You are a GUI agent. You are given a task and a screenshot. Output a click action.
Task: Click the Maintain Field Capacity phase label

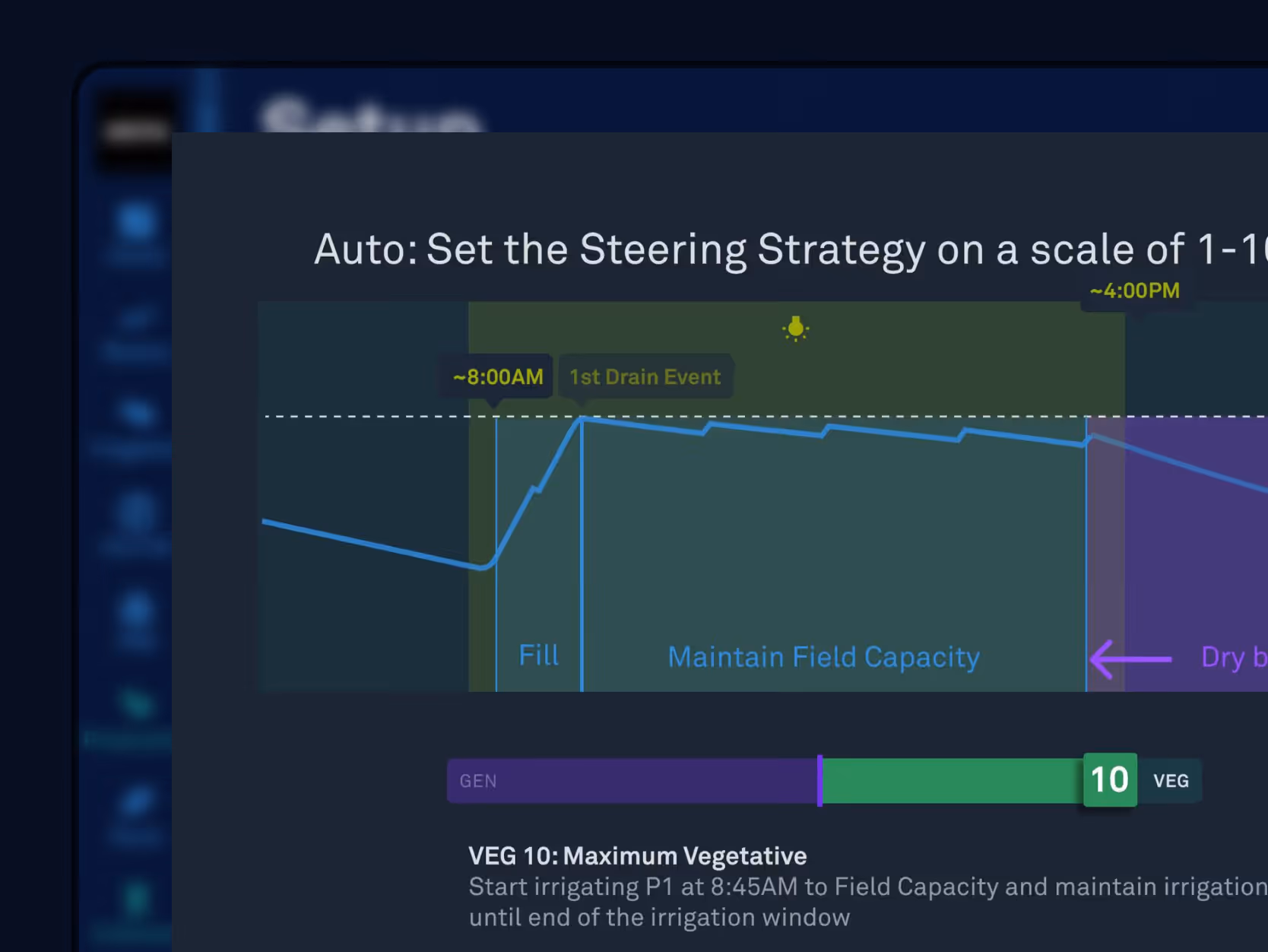823,657
